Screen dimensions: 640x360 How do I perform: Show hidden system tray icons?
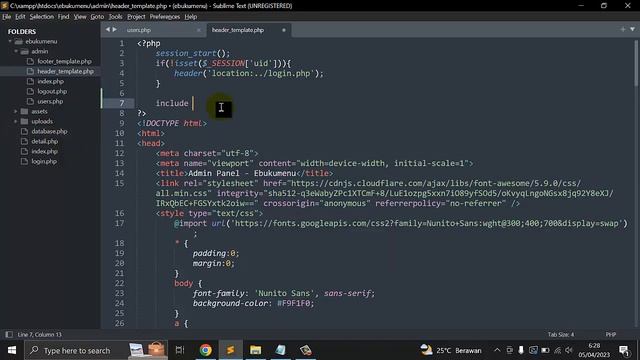[x=497, y=350]
